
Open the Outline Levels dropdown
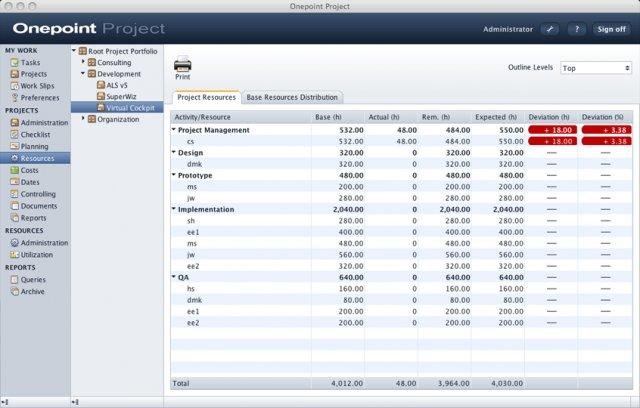pyautogui.click(x=596, y=68)
